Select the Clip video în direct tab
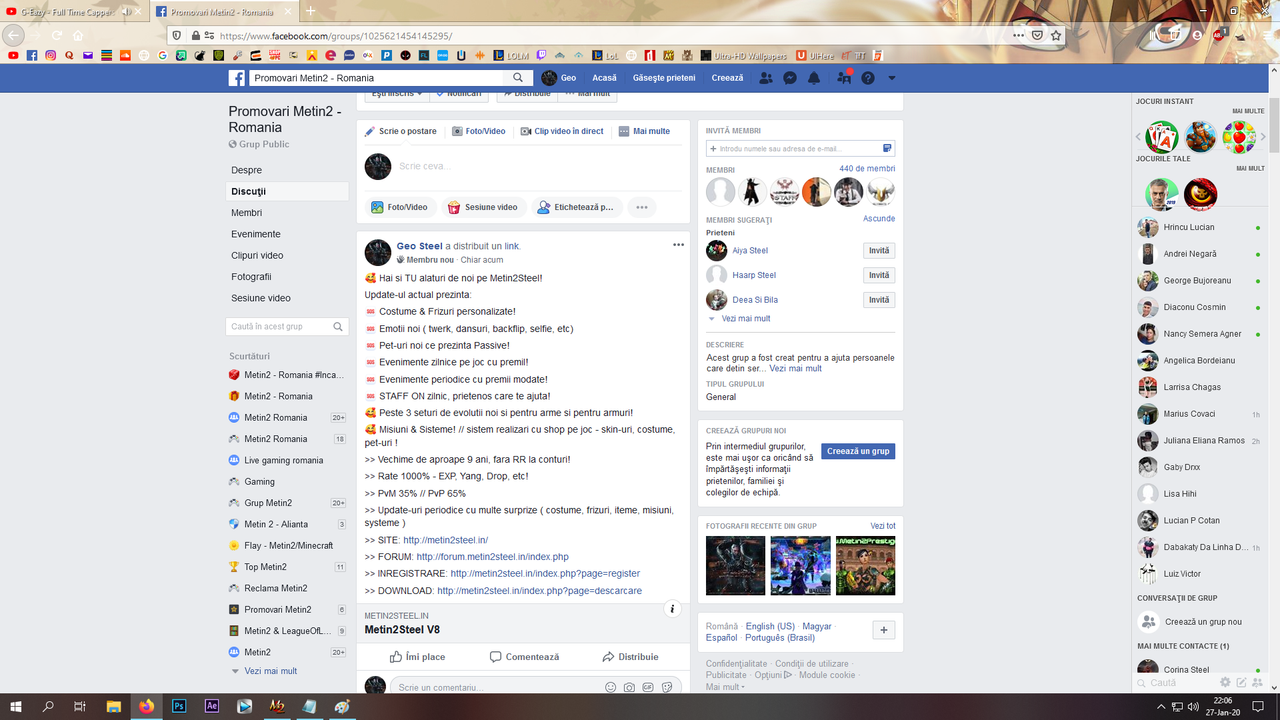 (562, 131)
